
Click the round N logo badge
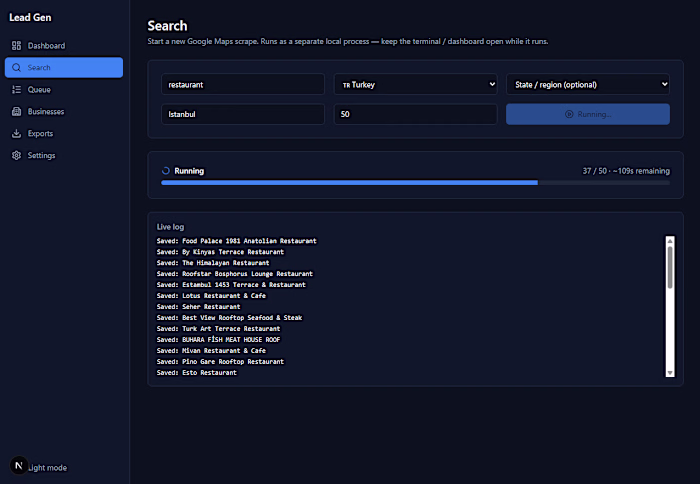click(19, 465)
